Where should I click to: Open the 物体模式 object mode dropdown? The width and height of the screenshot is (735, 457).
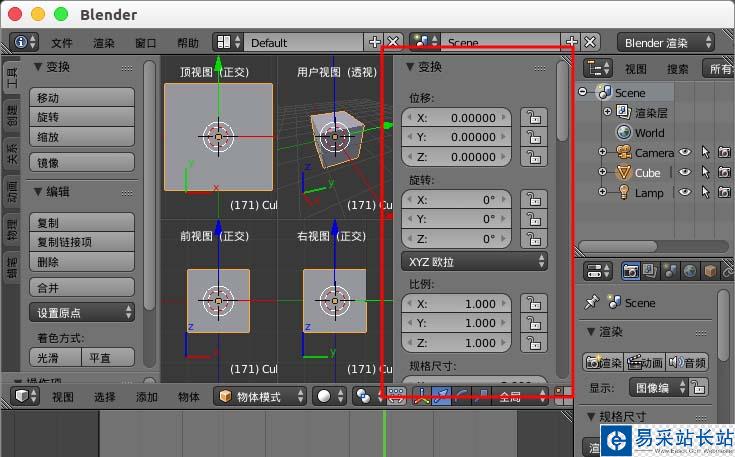coord(260,396)
